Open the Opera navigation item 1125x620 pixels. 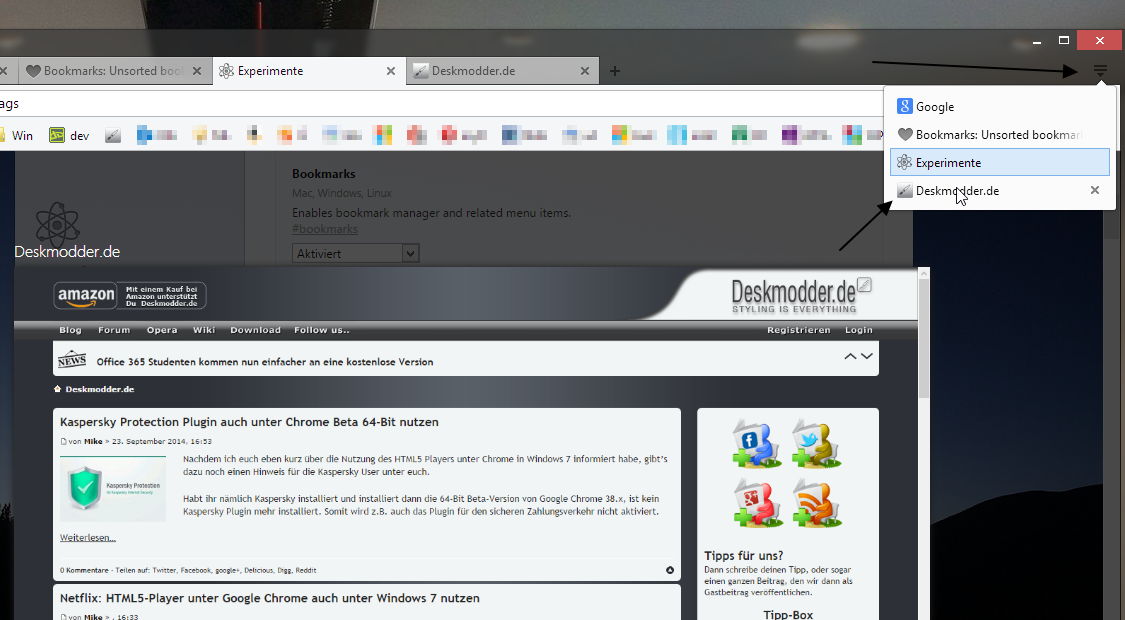pyautogui.click(x=162, y=330)
